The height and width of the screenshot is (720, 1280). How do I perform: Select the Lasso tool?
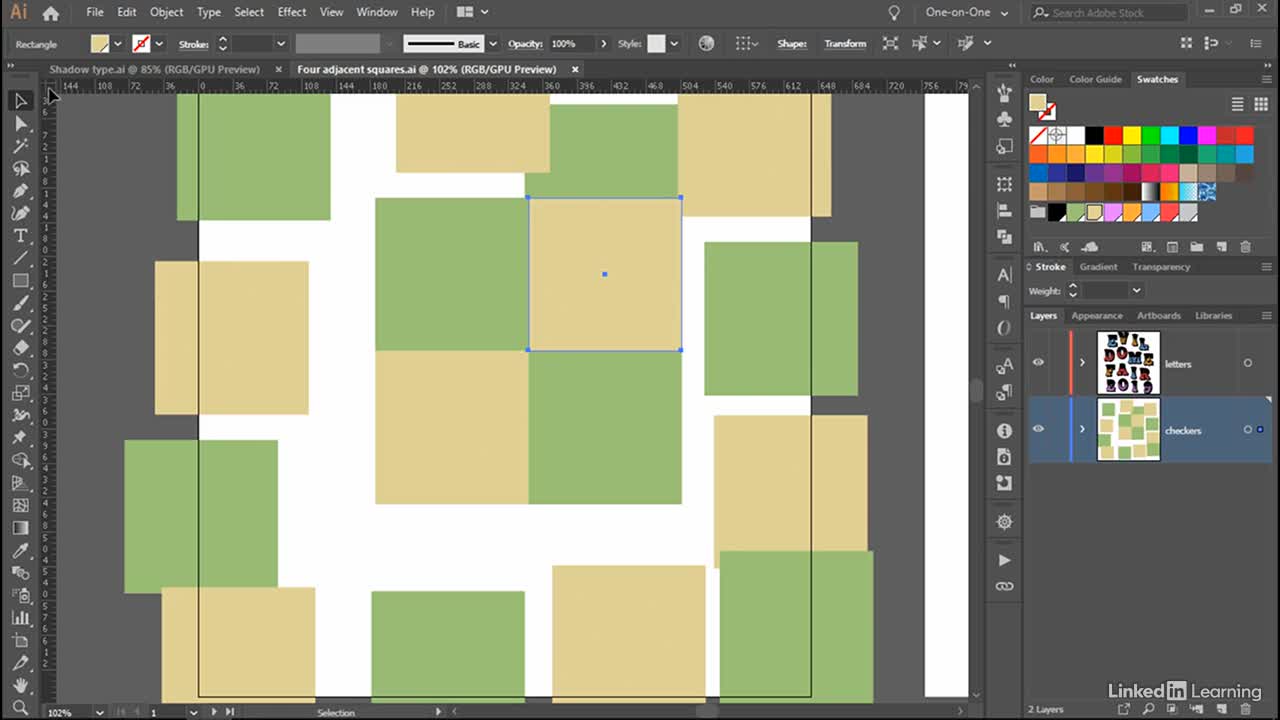coord(20,168)
